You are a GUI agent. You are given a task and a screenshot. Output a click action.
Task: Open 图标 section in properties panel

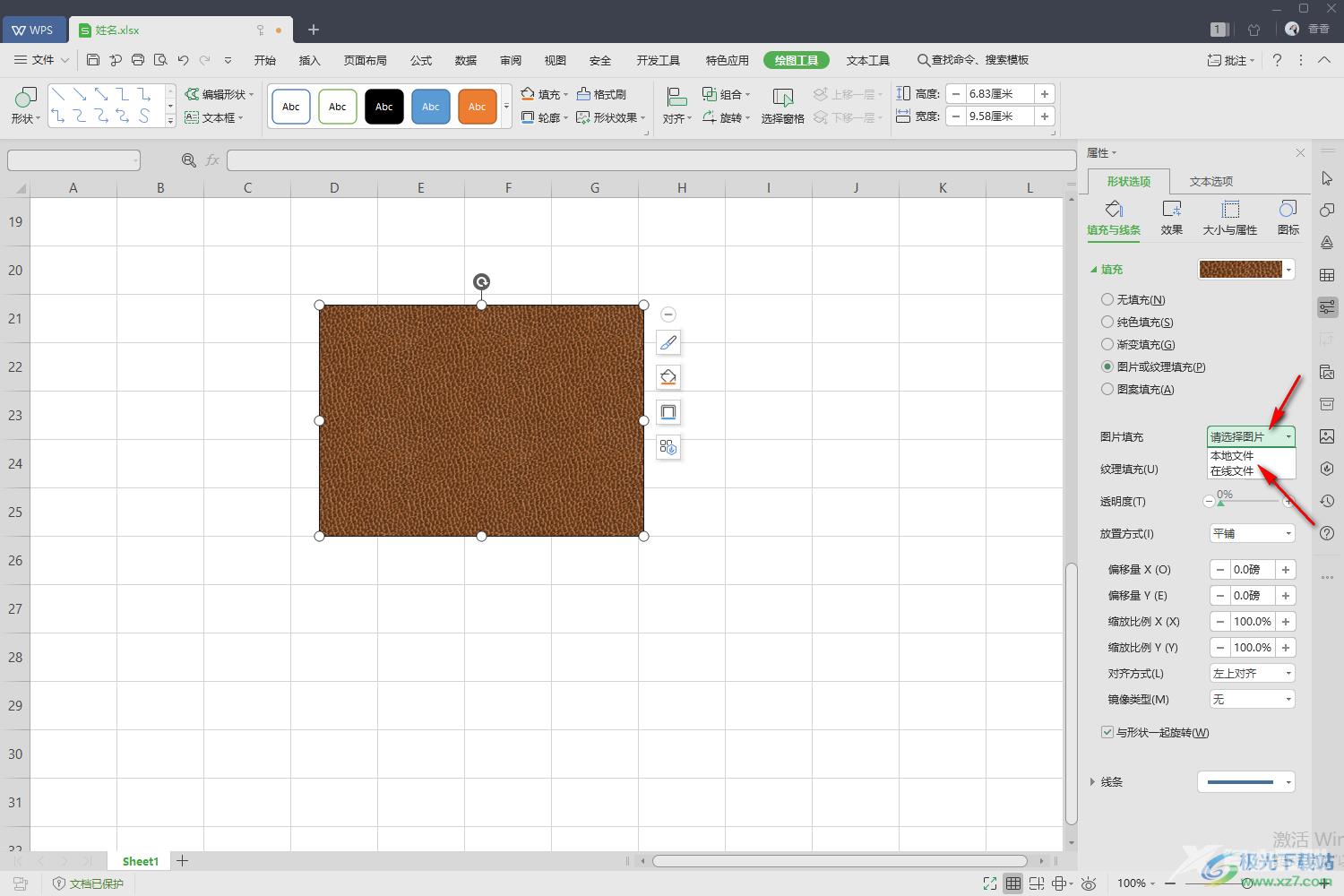pos(1288,218)
